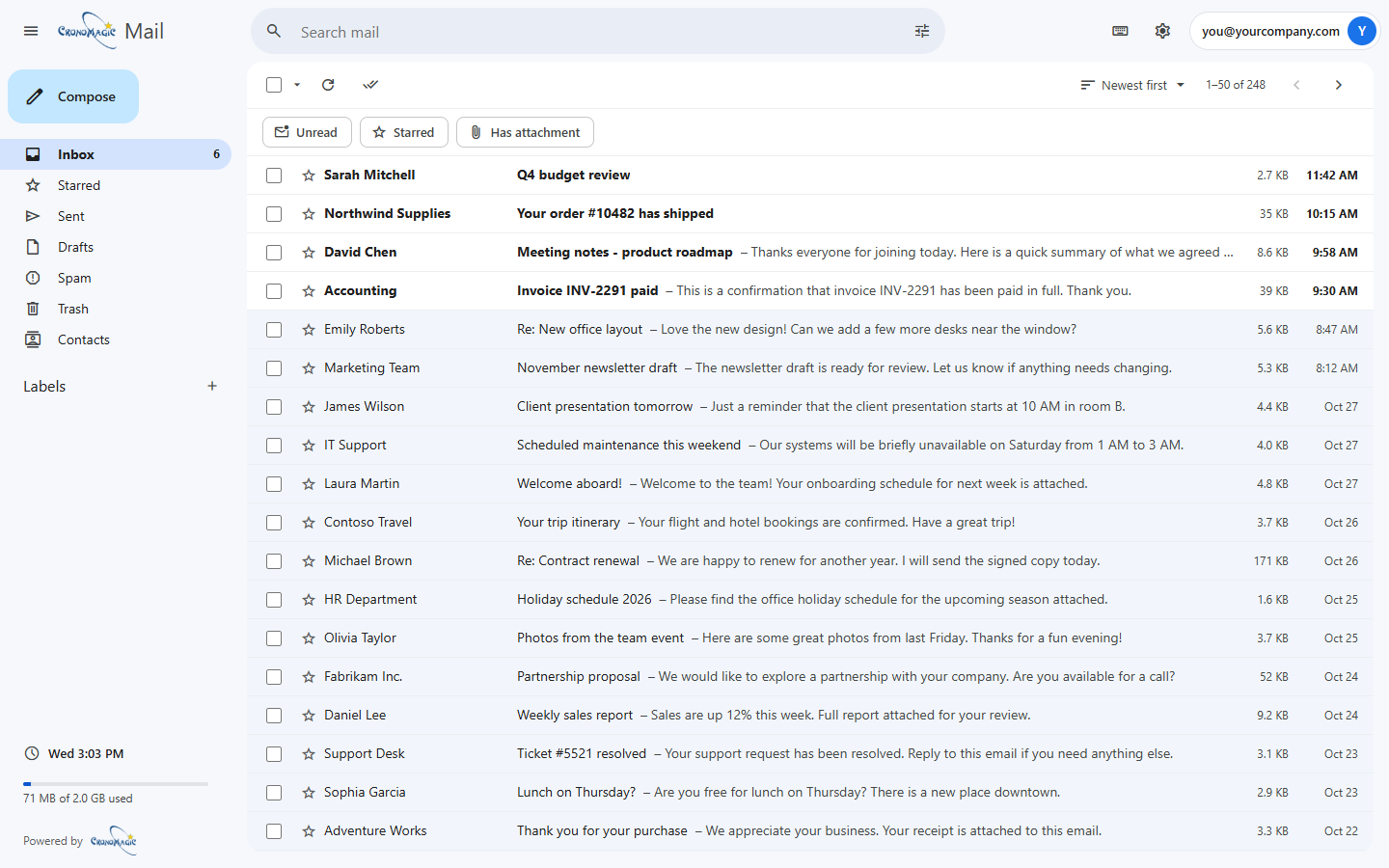Star the David Chen email
The height and width of the screenshot is (868, 1389).
click(309, 253)
